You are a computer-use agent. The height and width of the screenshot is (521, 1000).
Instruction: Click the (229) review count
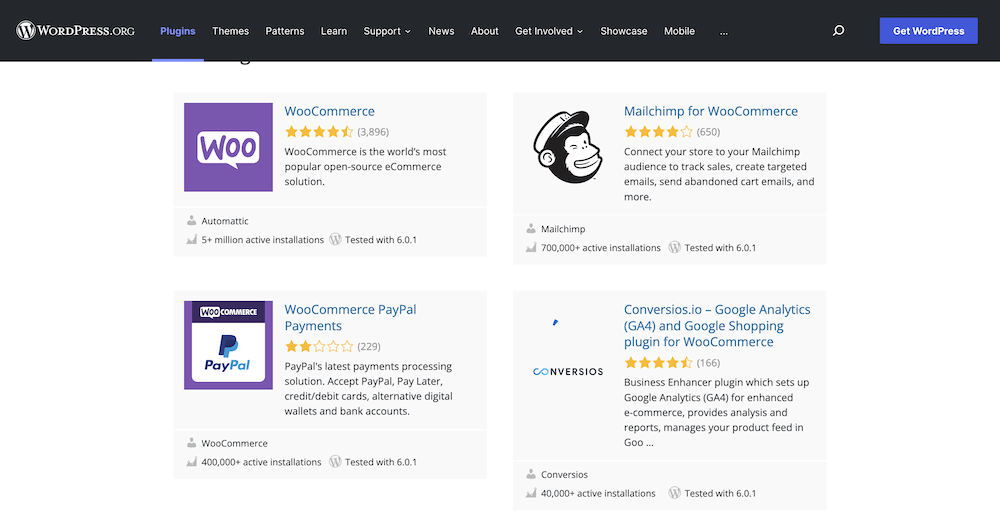(369, 346)
